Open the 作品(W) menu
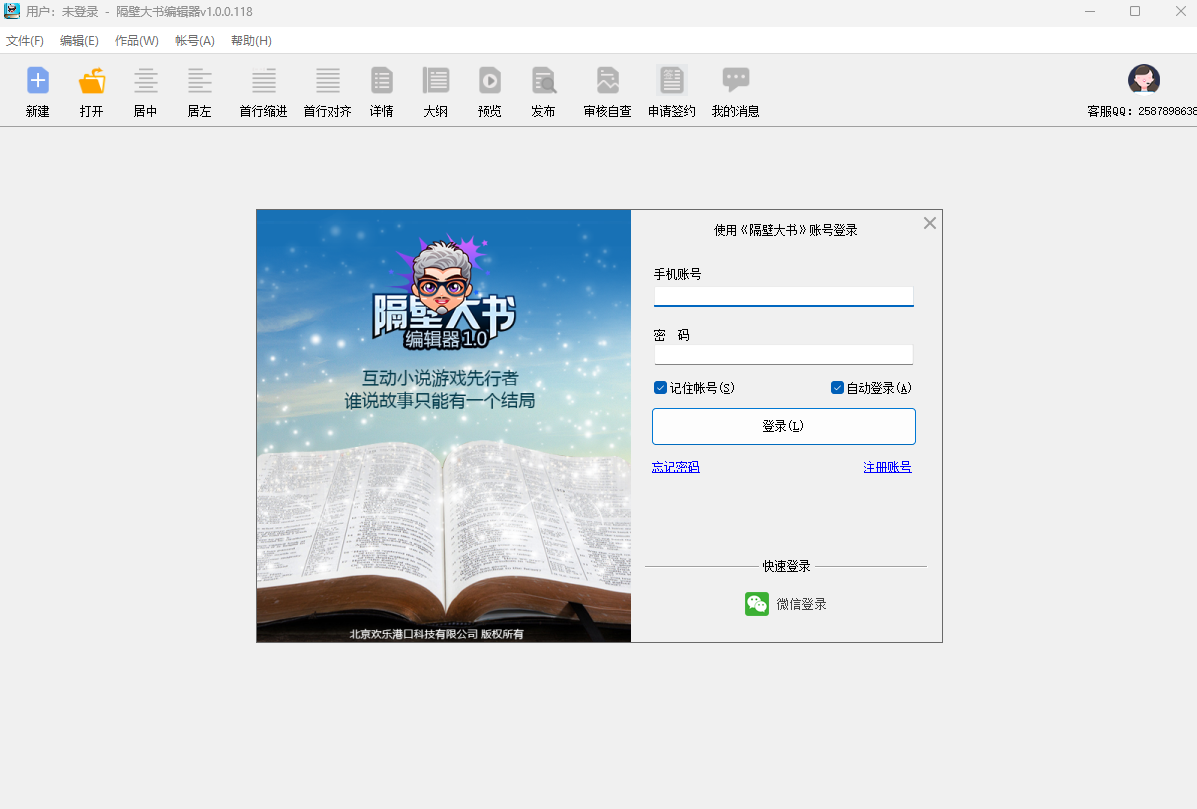The width and height of the screenshot is (1197, 809). pos(136,41)
